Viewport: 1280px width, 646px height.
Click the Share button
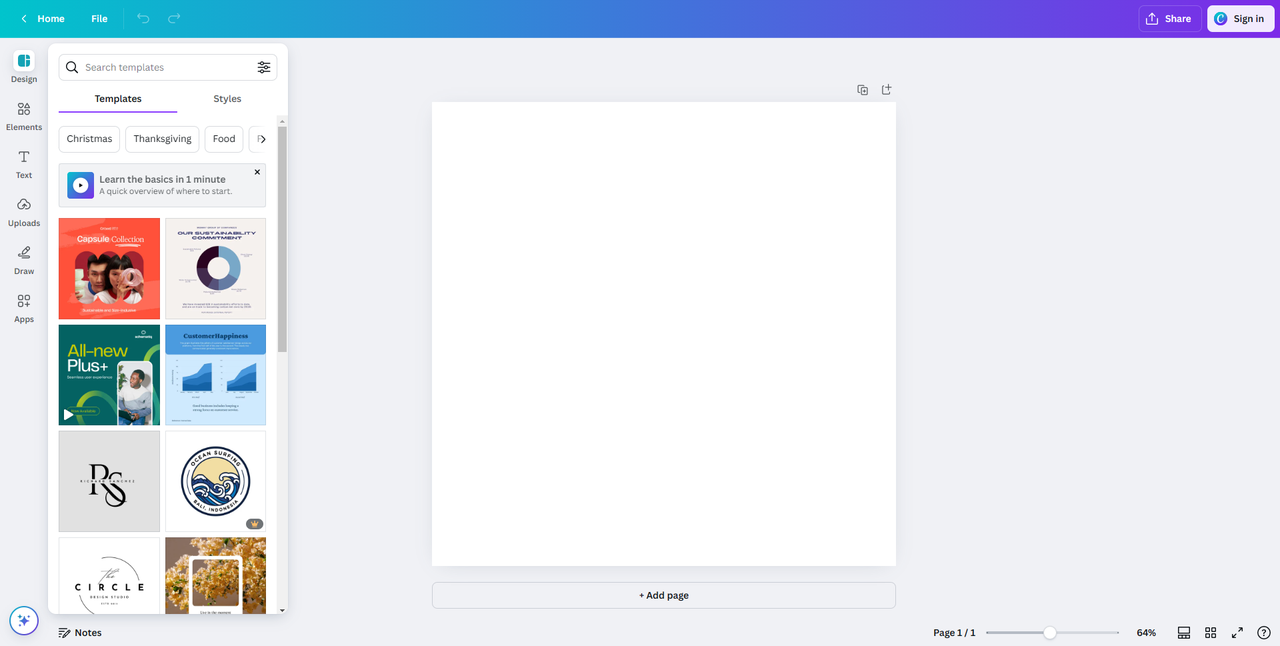click(x=1168, y=19)
